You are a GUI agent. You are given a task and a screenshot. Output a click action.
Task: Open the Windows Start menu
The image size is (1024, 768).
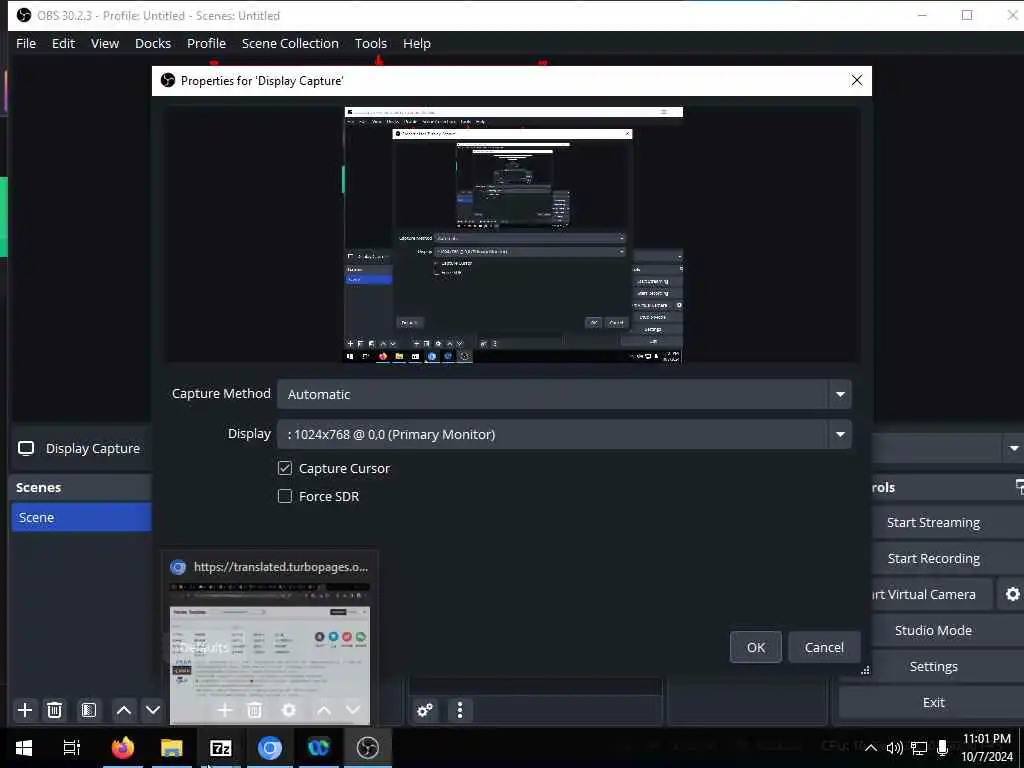coord(24,747)
